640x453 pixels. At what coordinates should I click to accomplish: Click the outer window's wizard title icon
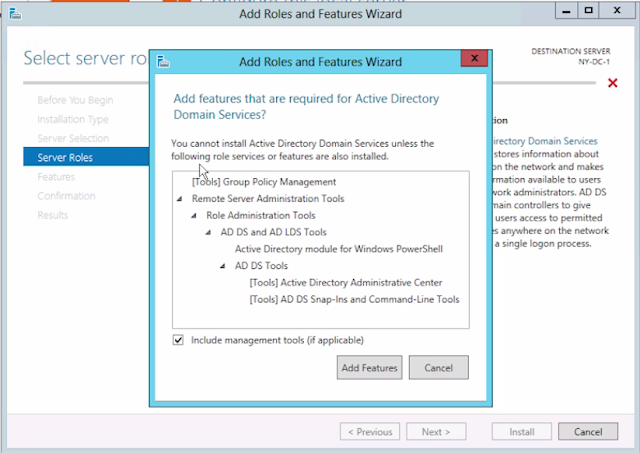tap(15, 14)
